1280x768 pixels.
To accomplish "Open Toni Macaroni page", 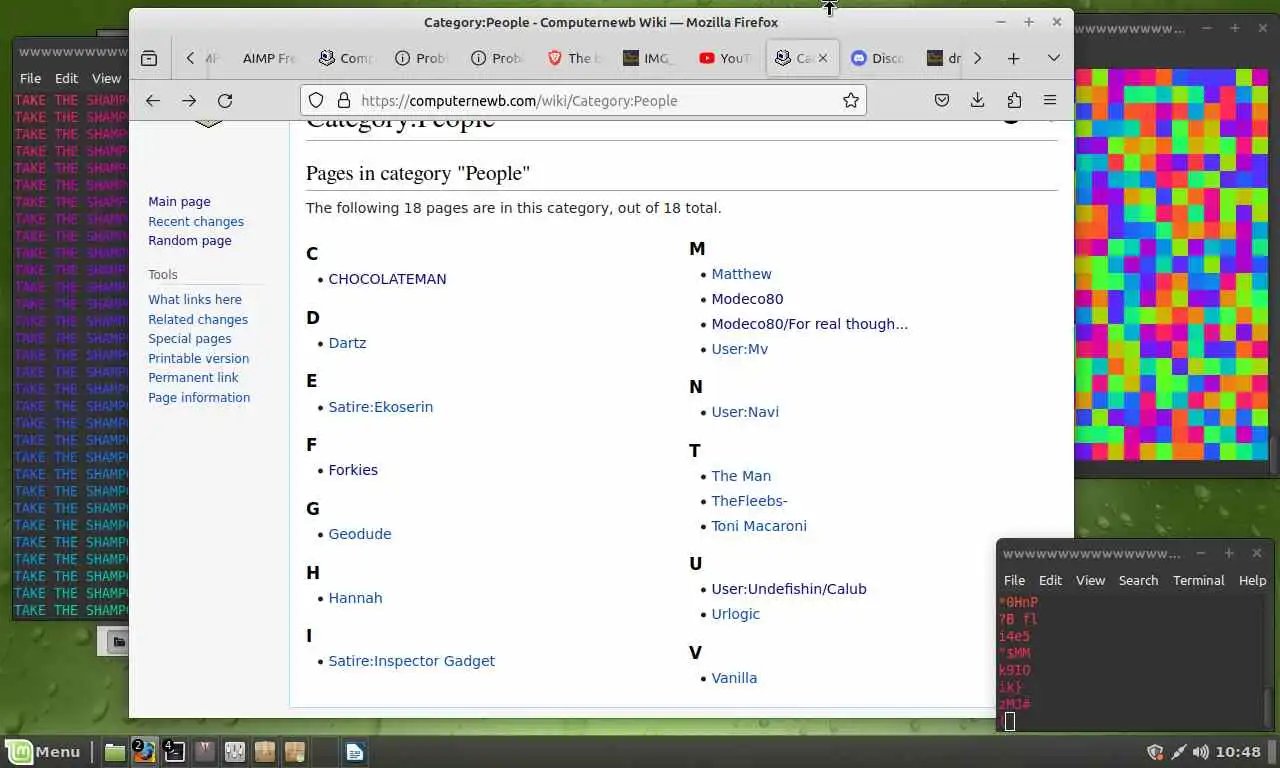I will click(x=759, y=526).
